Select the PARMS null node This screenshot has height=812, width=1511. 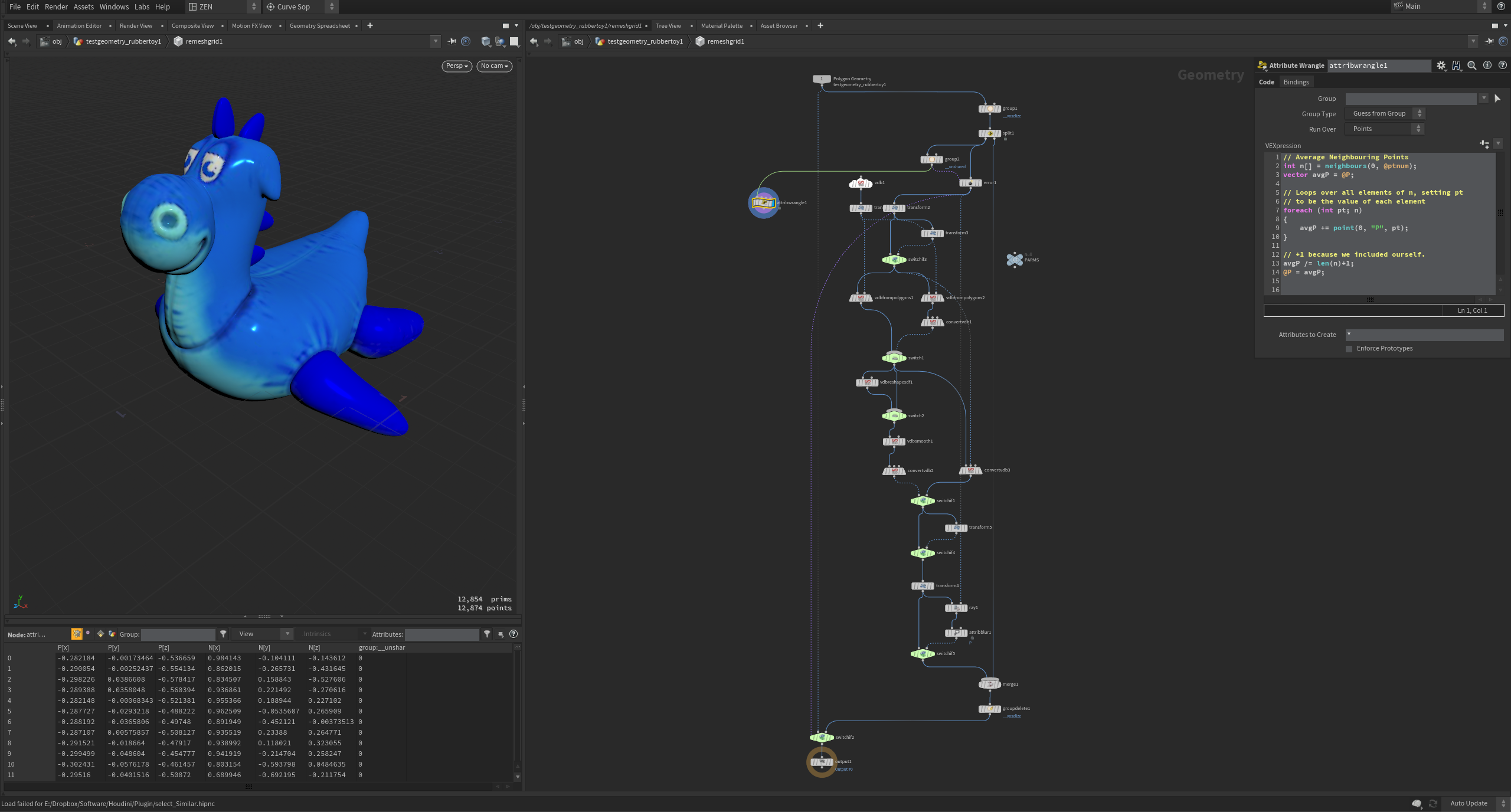coord(1014,259)
